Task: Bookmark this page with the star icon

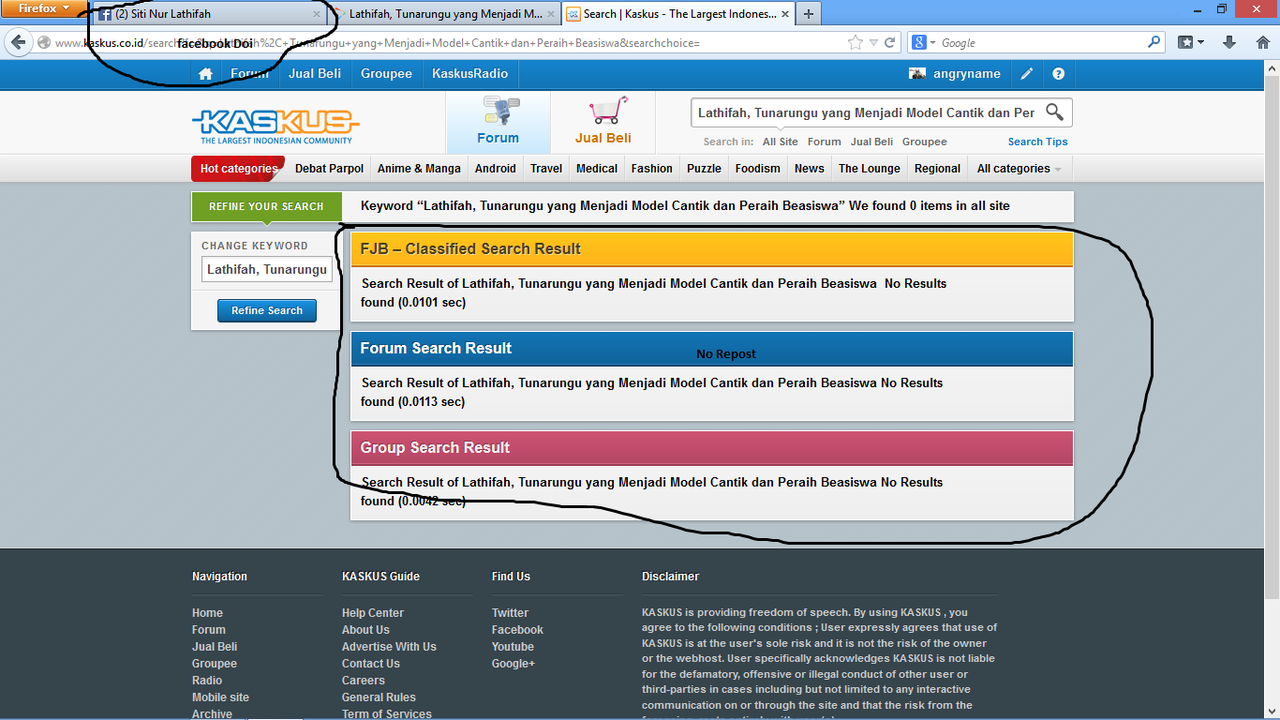Action: click(855, 43)
